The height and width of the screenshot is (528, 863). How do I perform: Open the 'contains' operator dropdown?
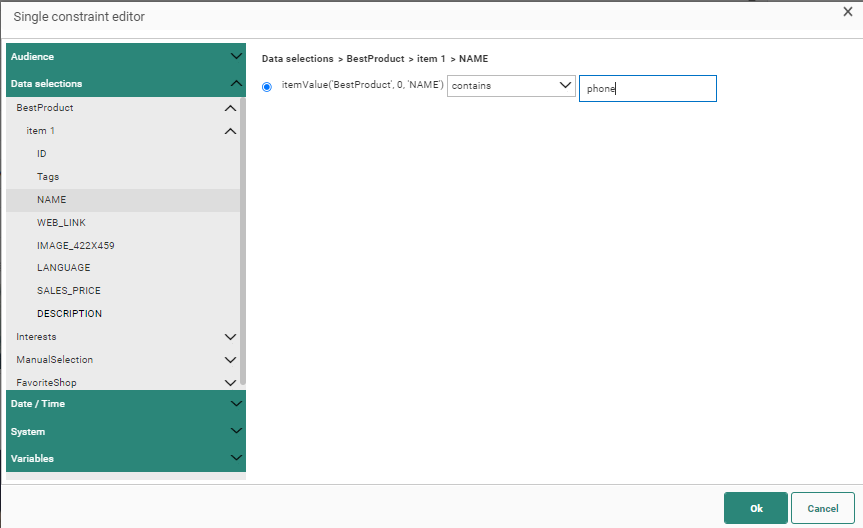(x=510, y=86)
